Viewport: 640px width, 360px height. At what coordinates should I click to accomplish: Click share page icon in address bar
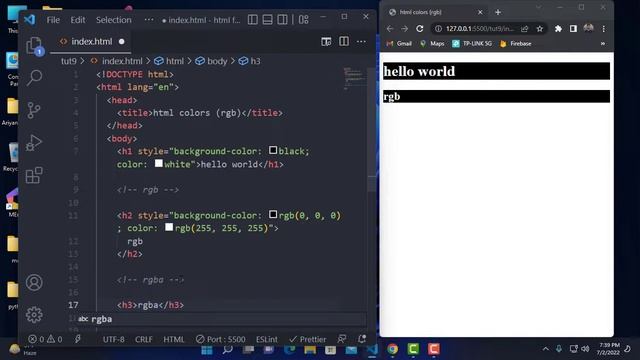[x=524, y=29]
